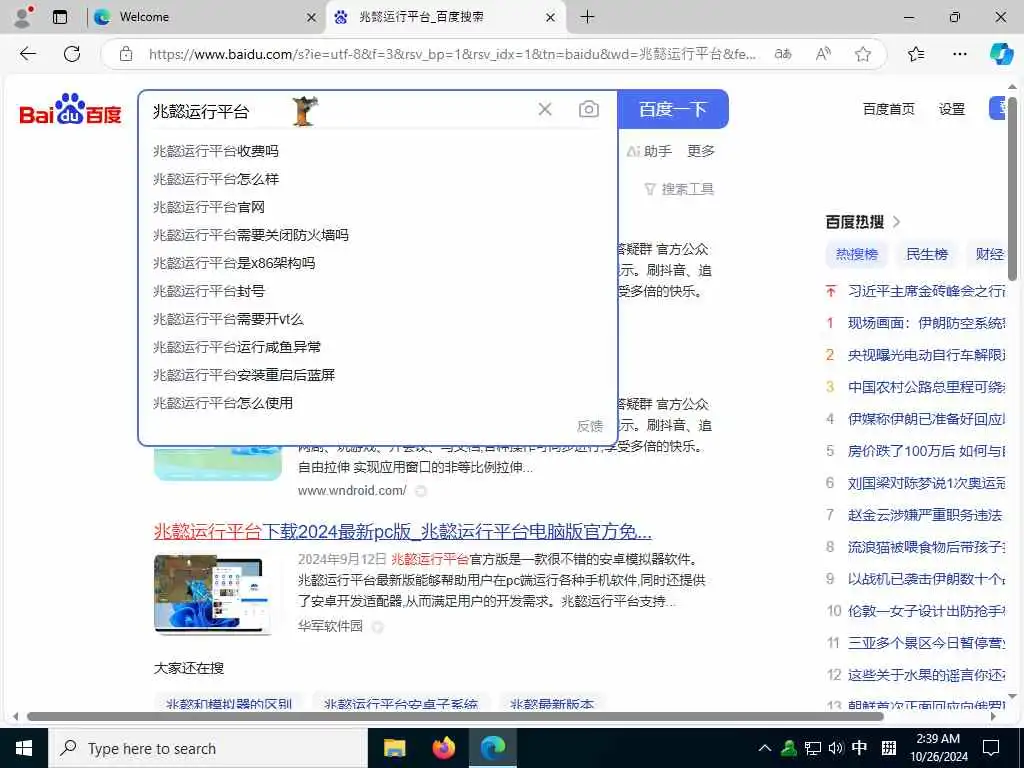Choose suggestion 兆懿运行平台怎么样
This screenshot has width=1024, height=768.
pyautogui.click(x=378, y=179)
